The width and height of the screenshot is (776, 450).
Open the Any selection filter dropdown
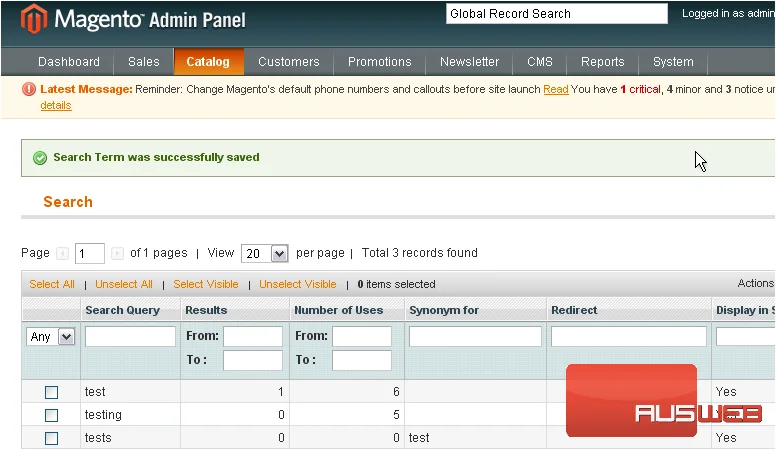pos(50,337)
